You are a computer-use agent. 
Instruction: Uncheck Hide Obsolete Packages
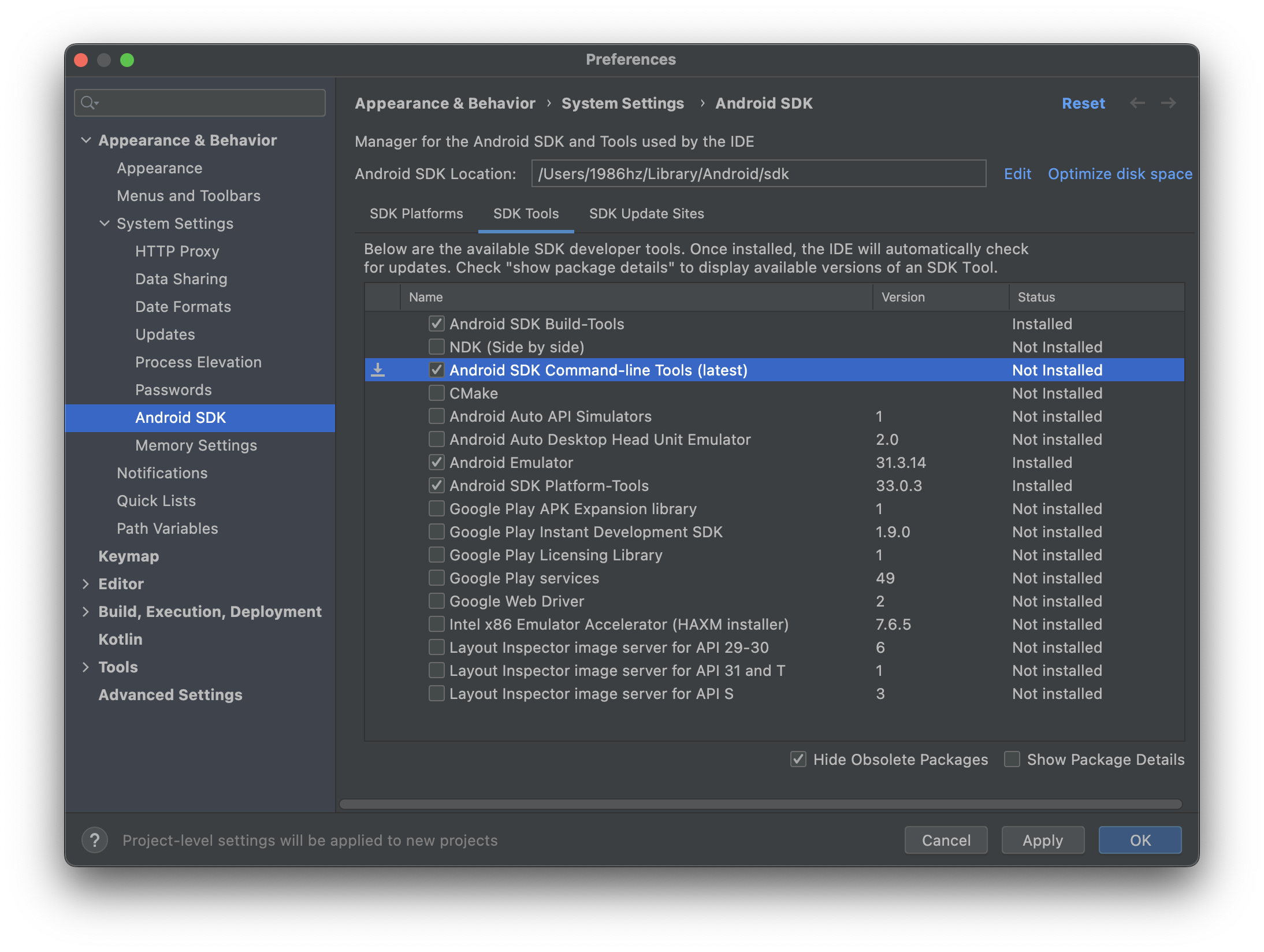point(798,759)
